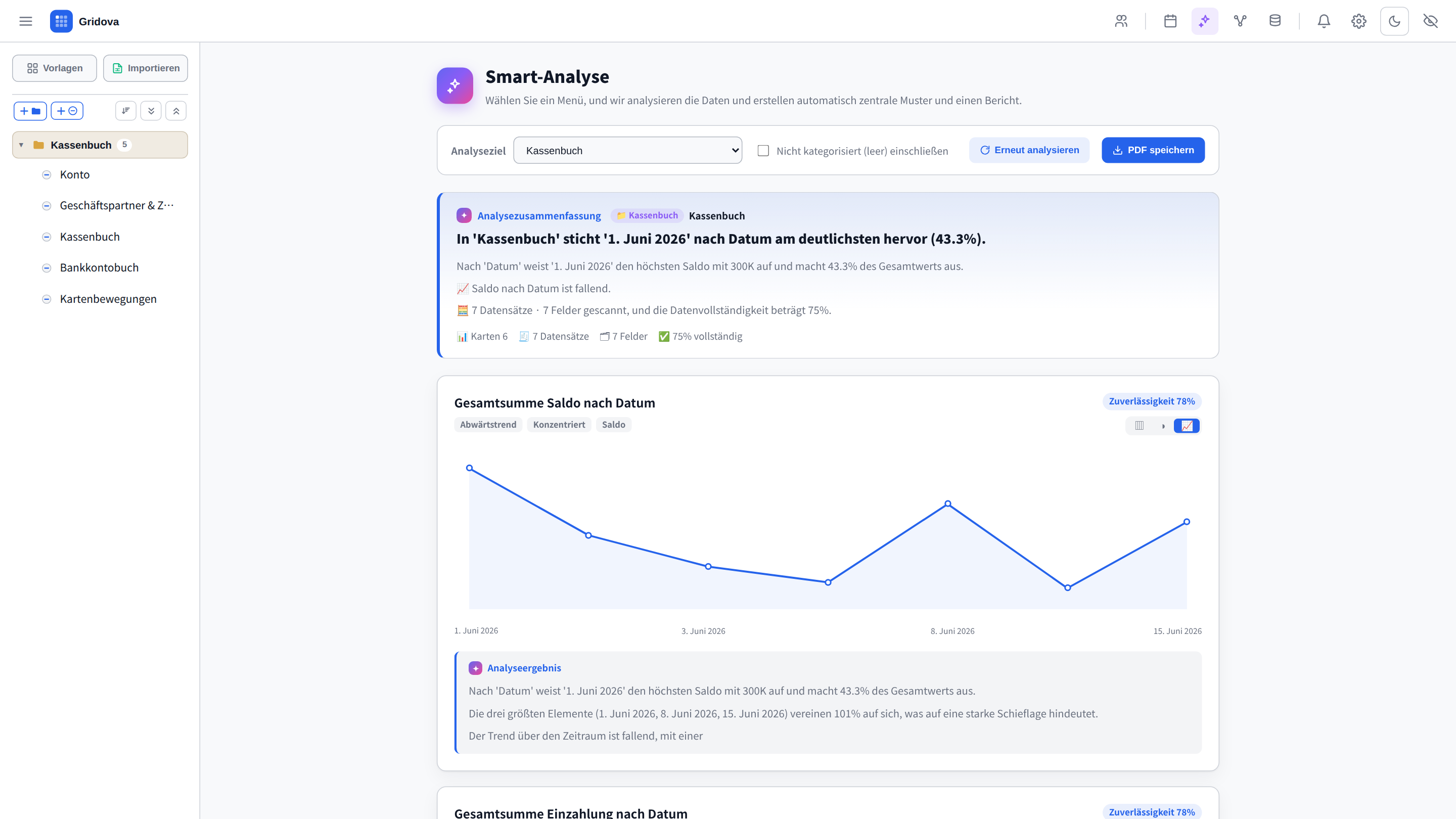Click the Smart-Analyse sparkle icon in header
The image size is (1456, 819).
pyautogui.click(x=1205, y=21)
